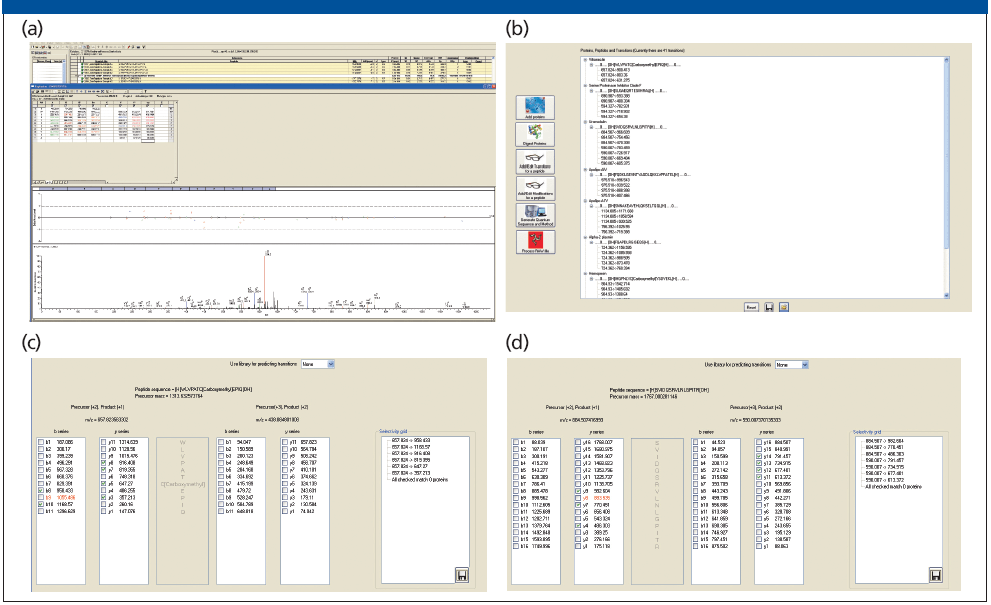Viewport: 991px width, 605px height.
Task: Select the first transition under Hemopexin
Action: (x=616, y=284)
